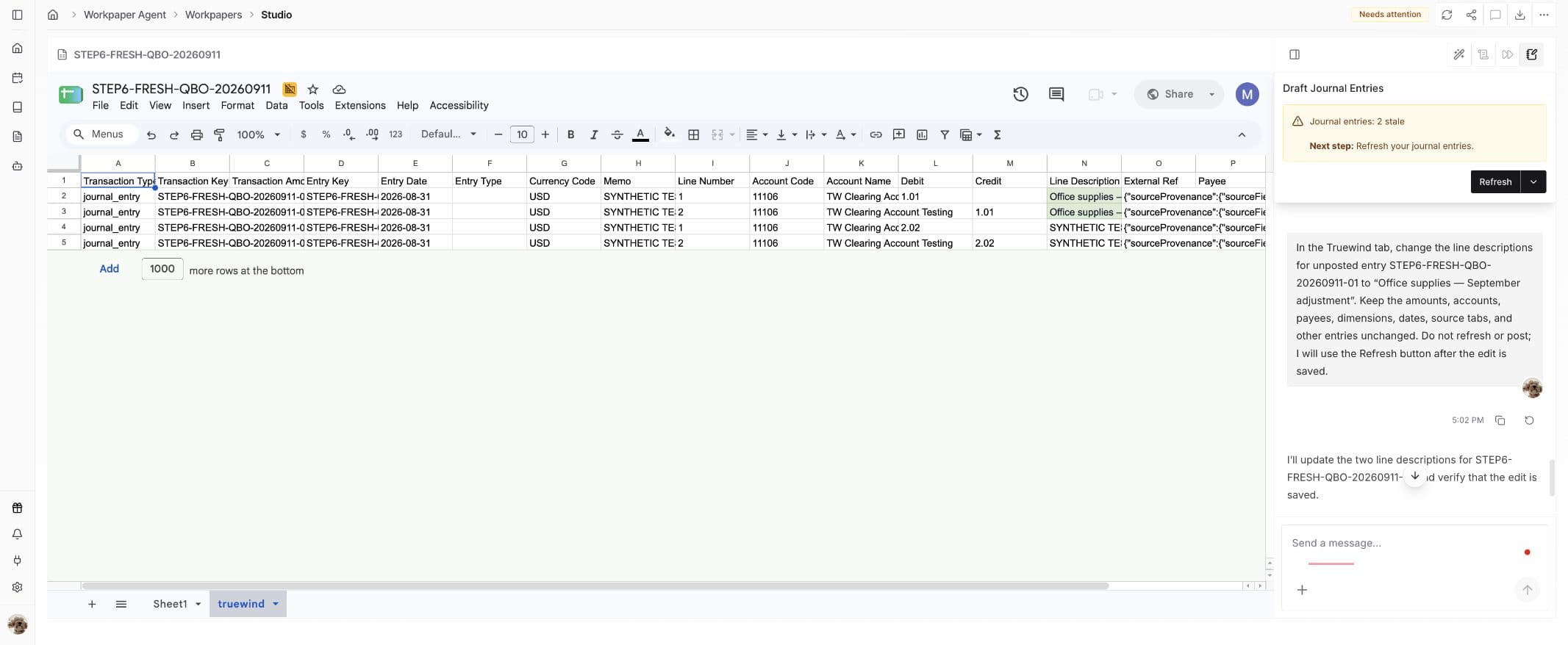Click the magic wand panel icon

(1459, 54)
